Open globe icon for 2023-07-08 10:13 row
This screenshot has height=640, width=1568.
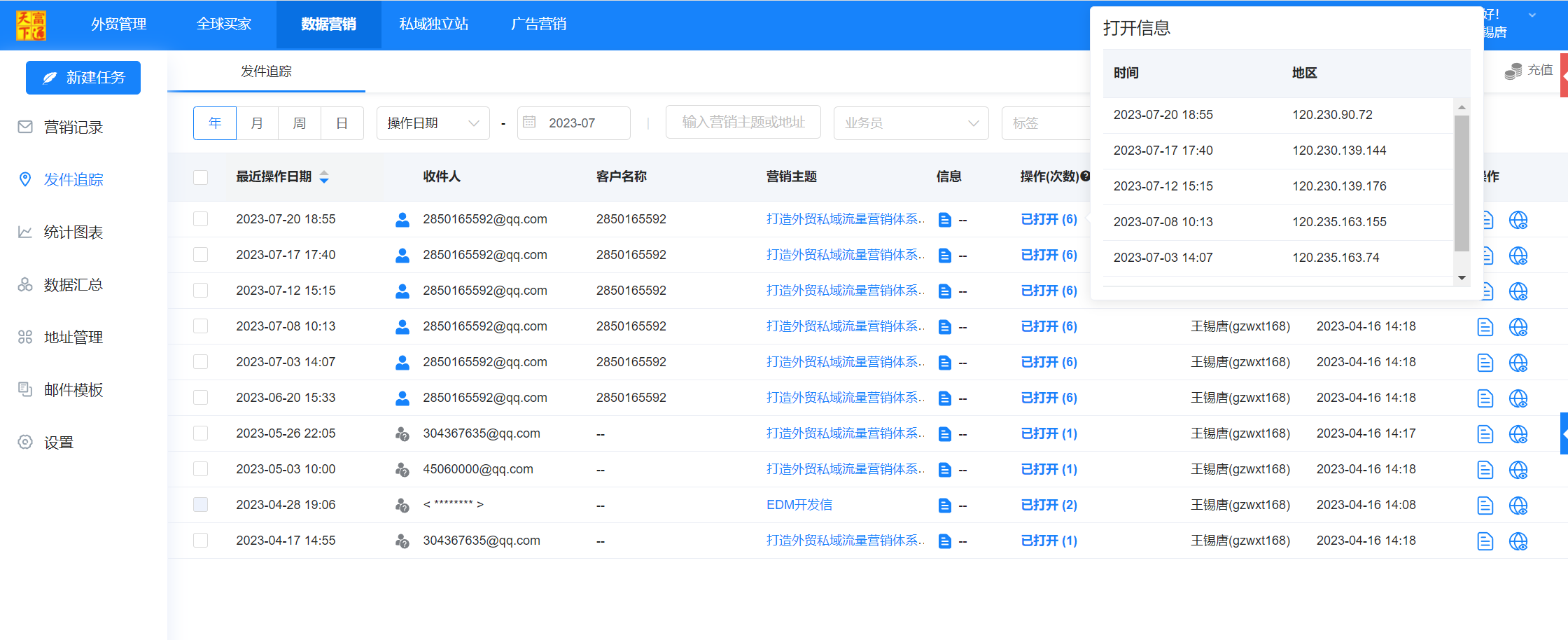click(1518, 327)
